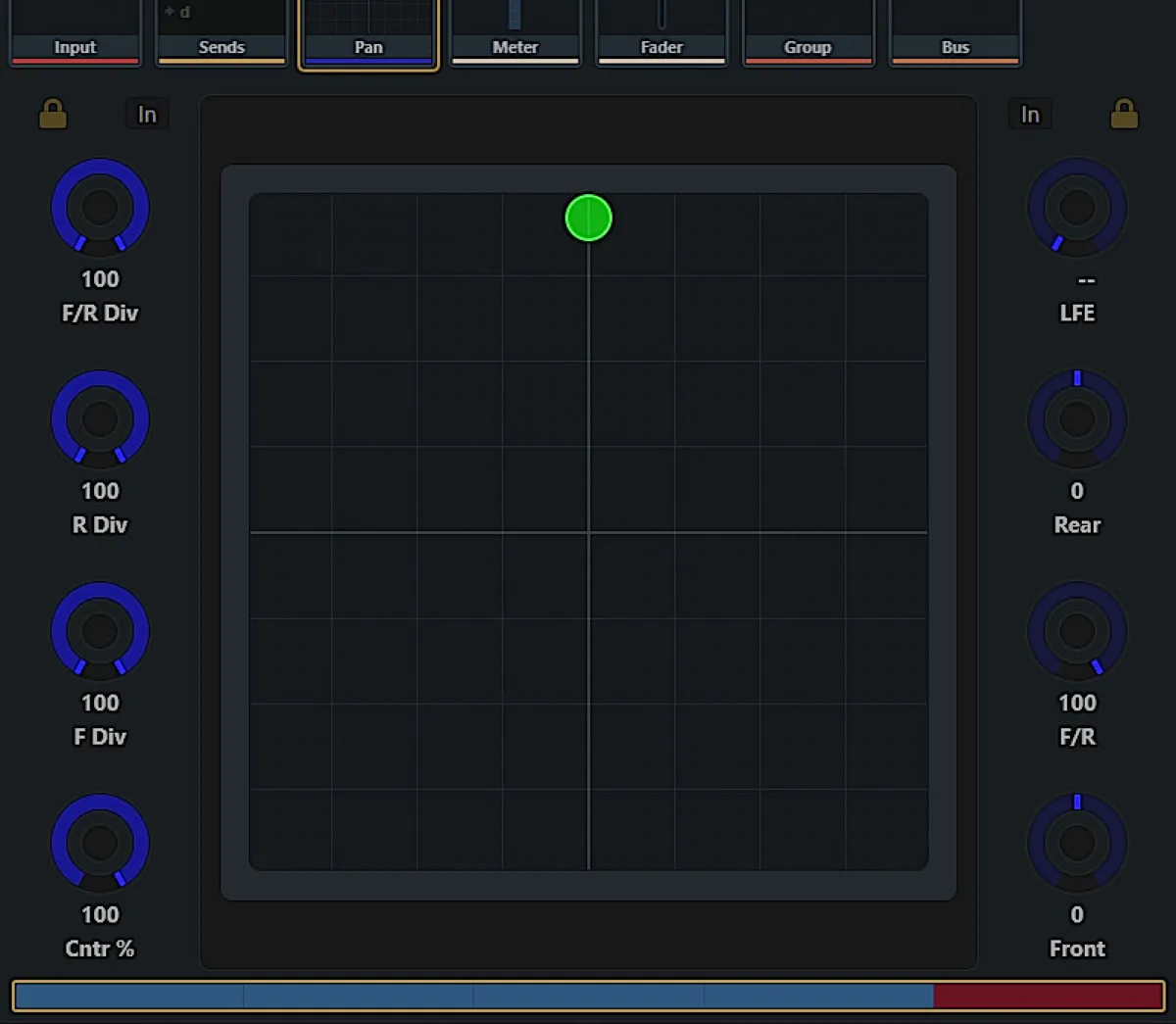Click the F/R knob on the right
The height and width of the screenshot is (1024, 1176).
point(1077,631)
